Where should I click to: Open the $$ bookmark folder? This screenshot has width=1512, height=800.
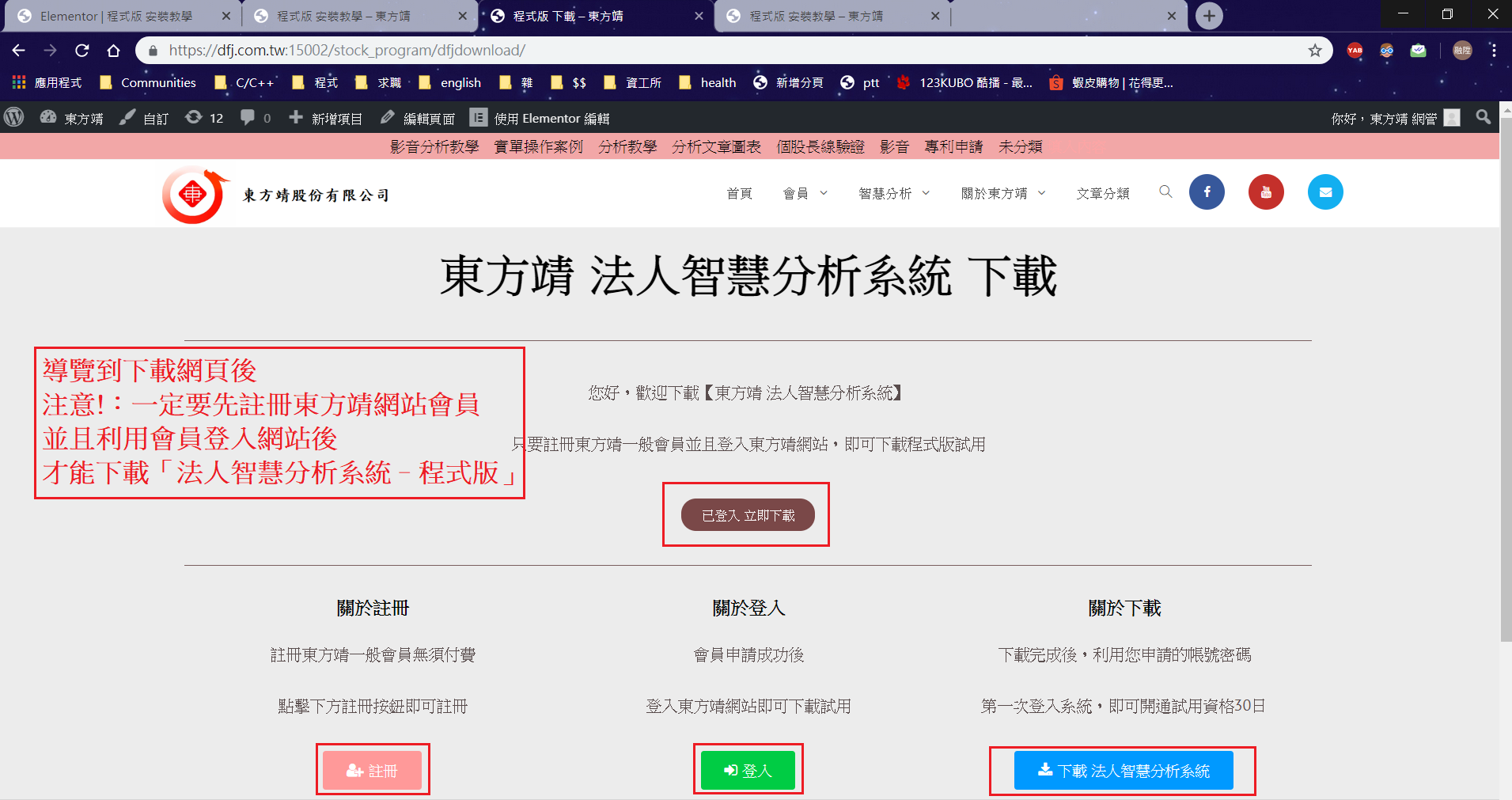point(569,82)
